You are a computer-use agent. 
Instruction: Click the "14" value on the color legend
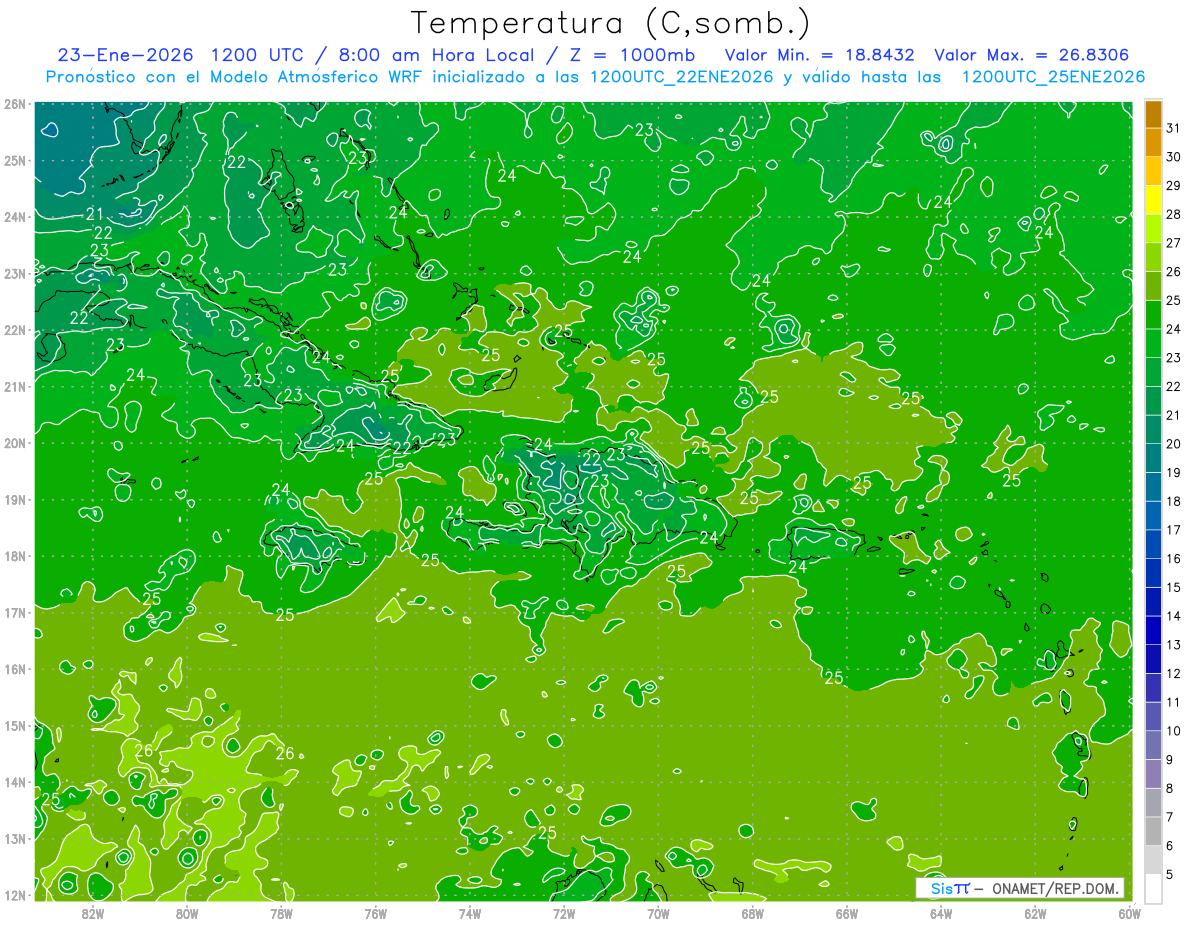pyautogui.click(x=1174, y=616)
